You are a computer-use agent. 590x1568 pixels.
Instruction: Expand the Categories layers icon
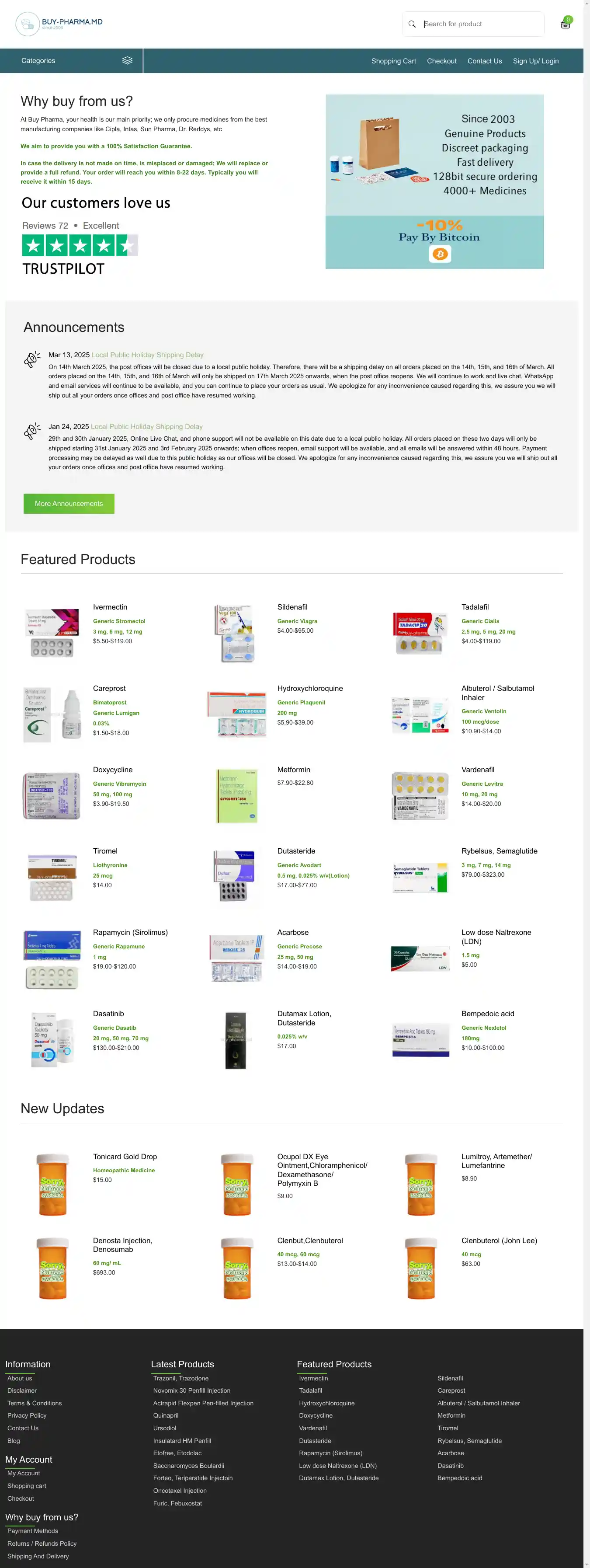pos(127,61)
